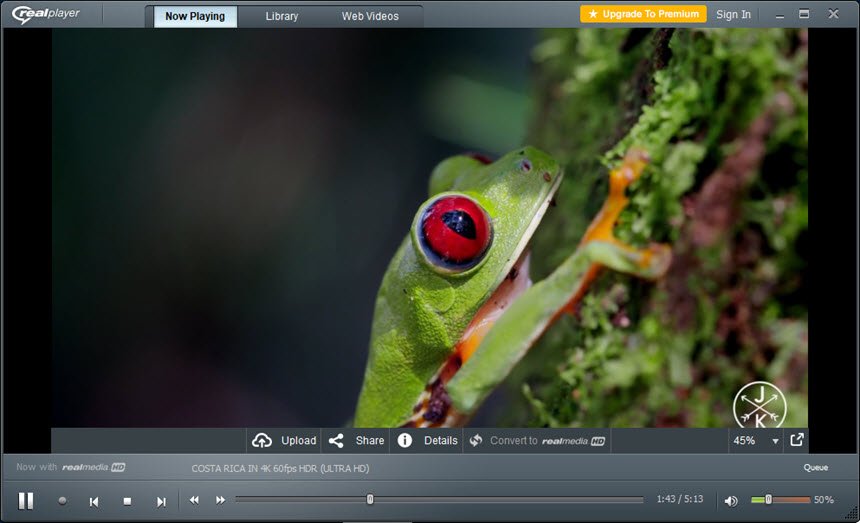Viewport: 860px width, 523px height.
Task: Click the resize grip corner
Action: coord(852,513)
